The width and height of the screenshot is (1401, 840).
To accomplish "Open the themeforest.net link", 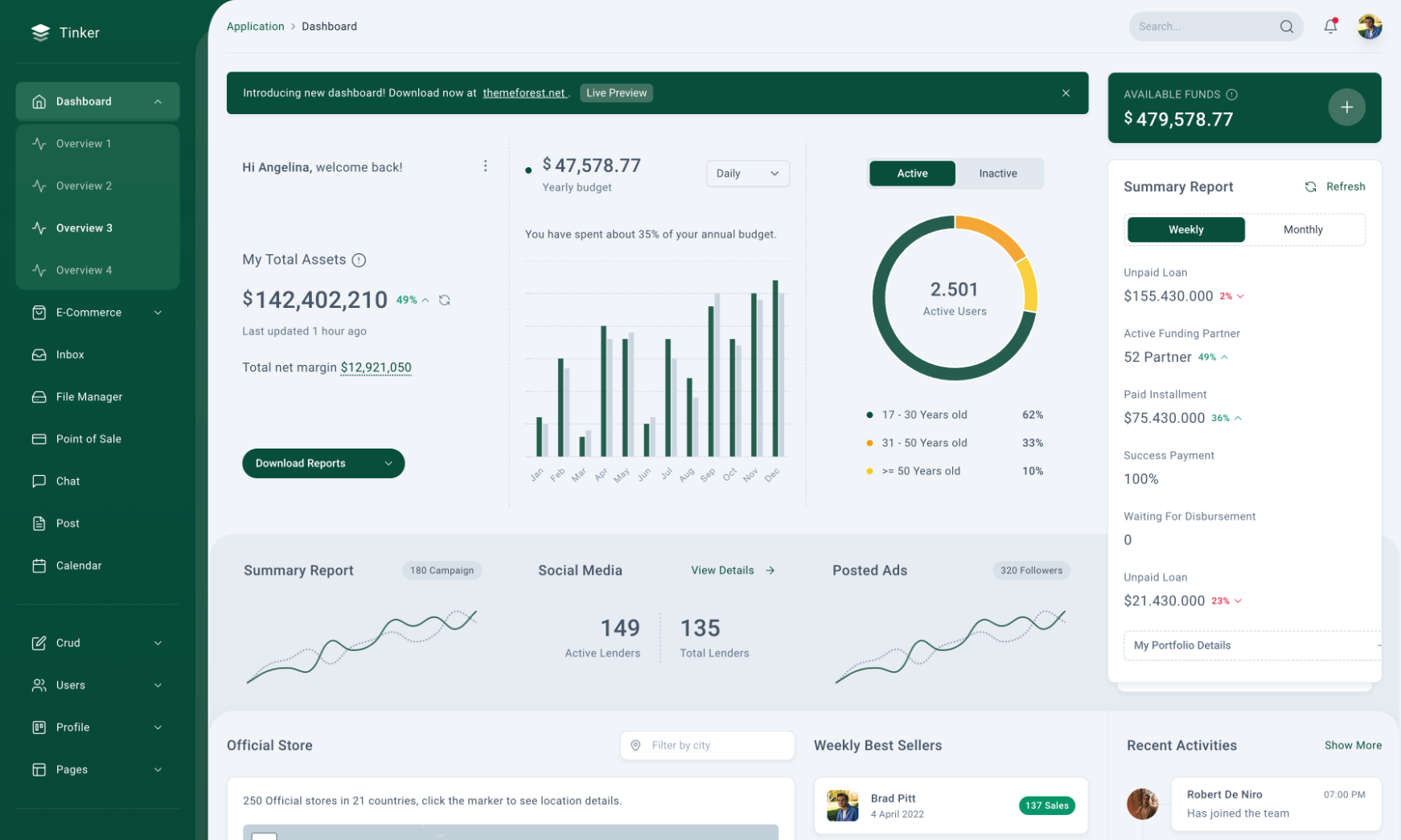I will click(x=524, y=92).
